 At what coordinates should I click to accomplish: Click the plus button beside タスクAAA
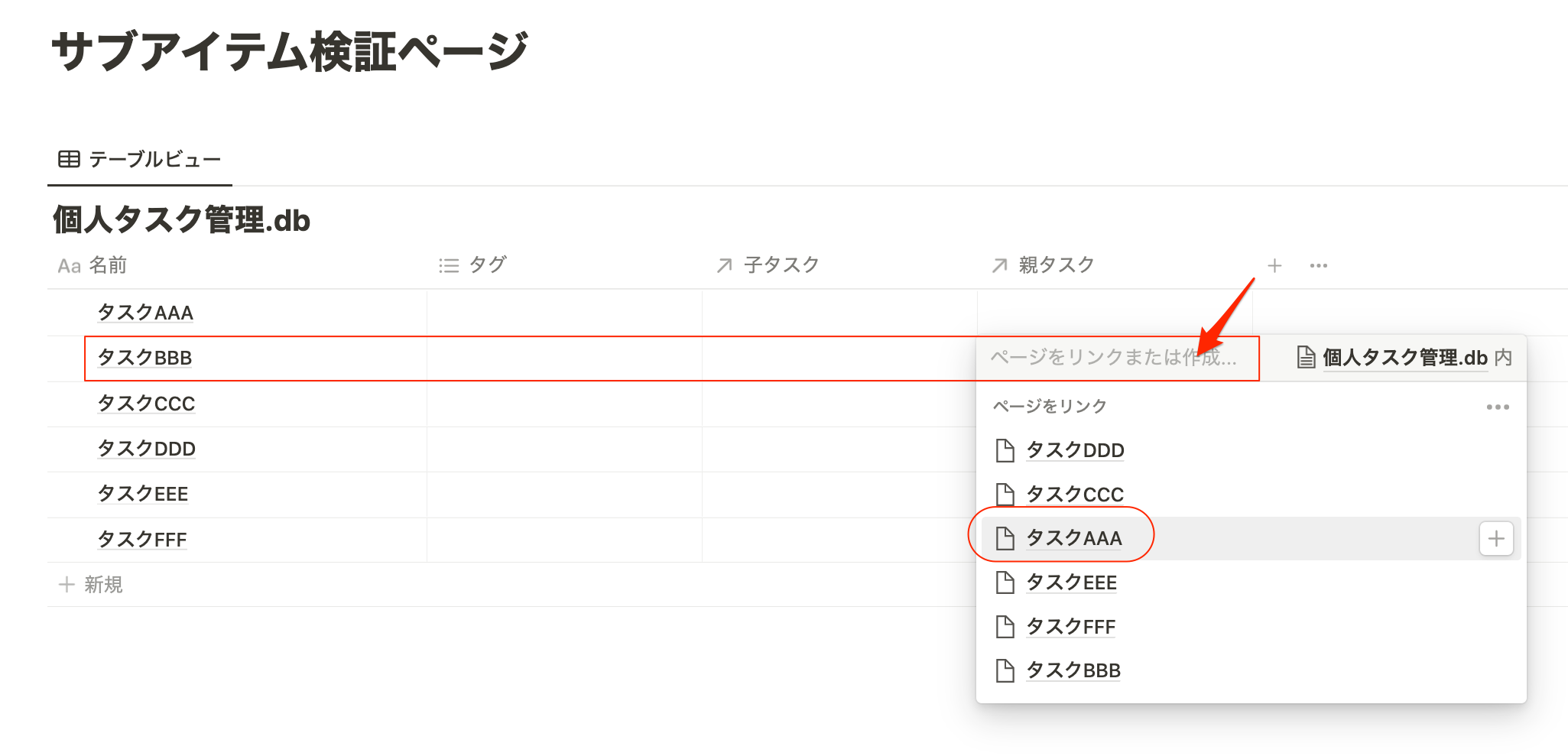(1496, 539)
